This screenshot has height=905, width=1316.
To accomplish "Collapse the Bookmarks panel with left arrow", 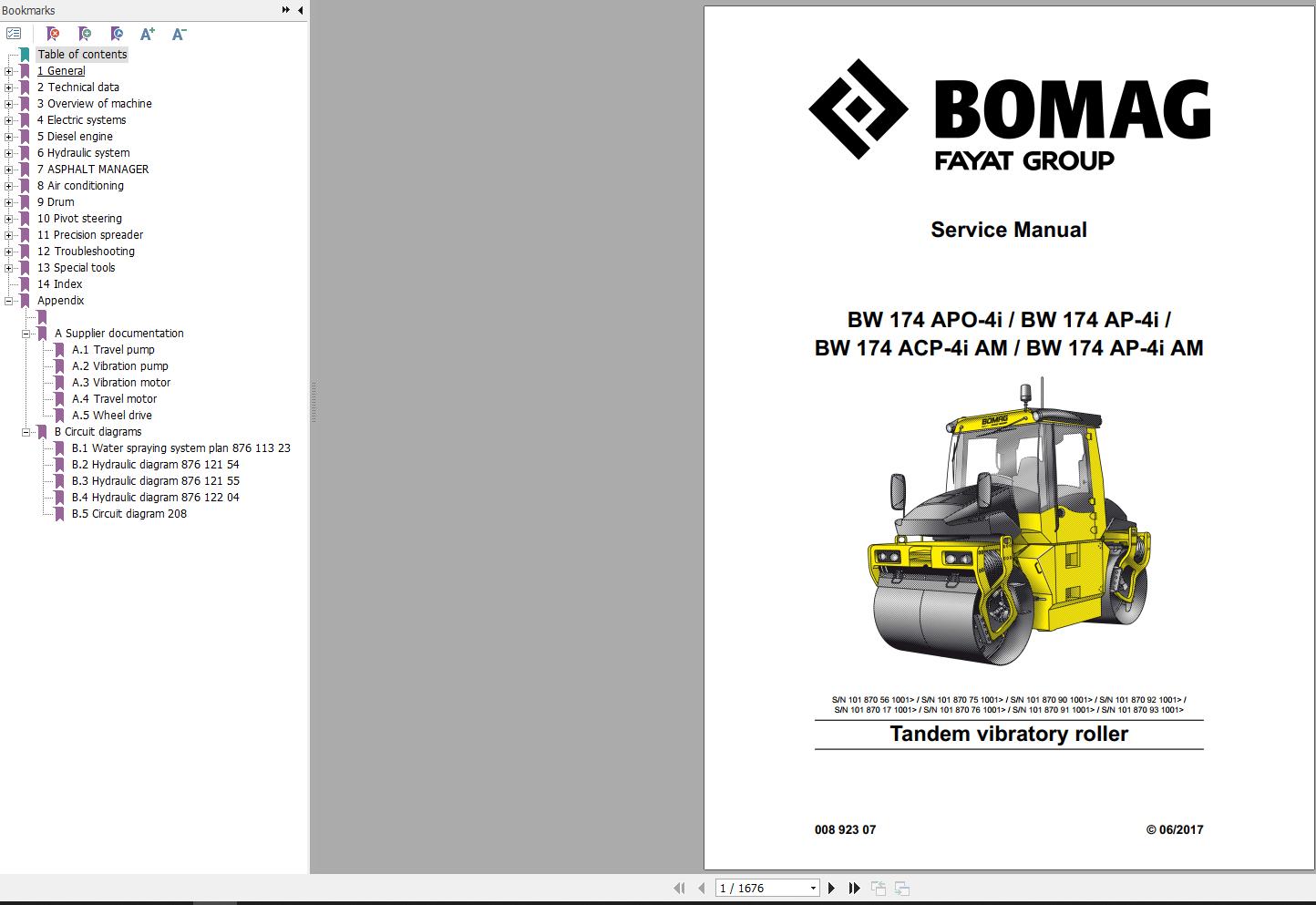I will coord(301,10).
